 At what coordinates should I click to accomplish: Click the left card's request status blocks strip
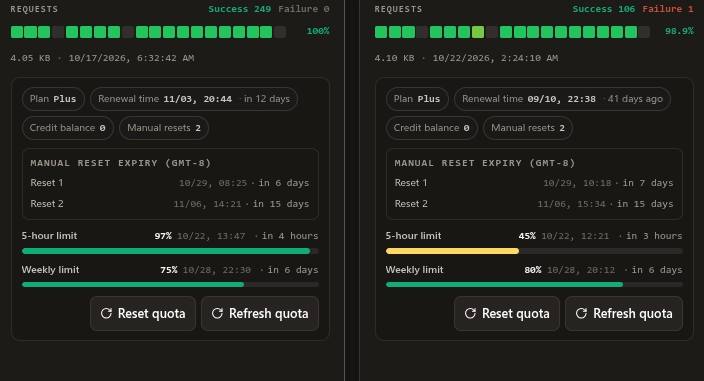pyautogui.click(x=148, y=32)
